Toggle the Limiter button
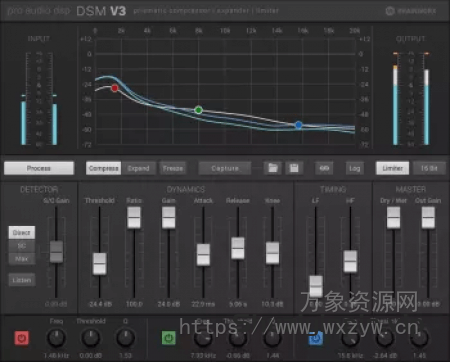This screenshot has width=450, height=362. tap(392, 168)
